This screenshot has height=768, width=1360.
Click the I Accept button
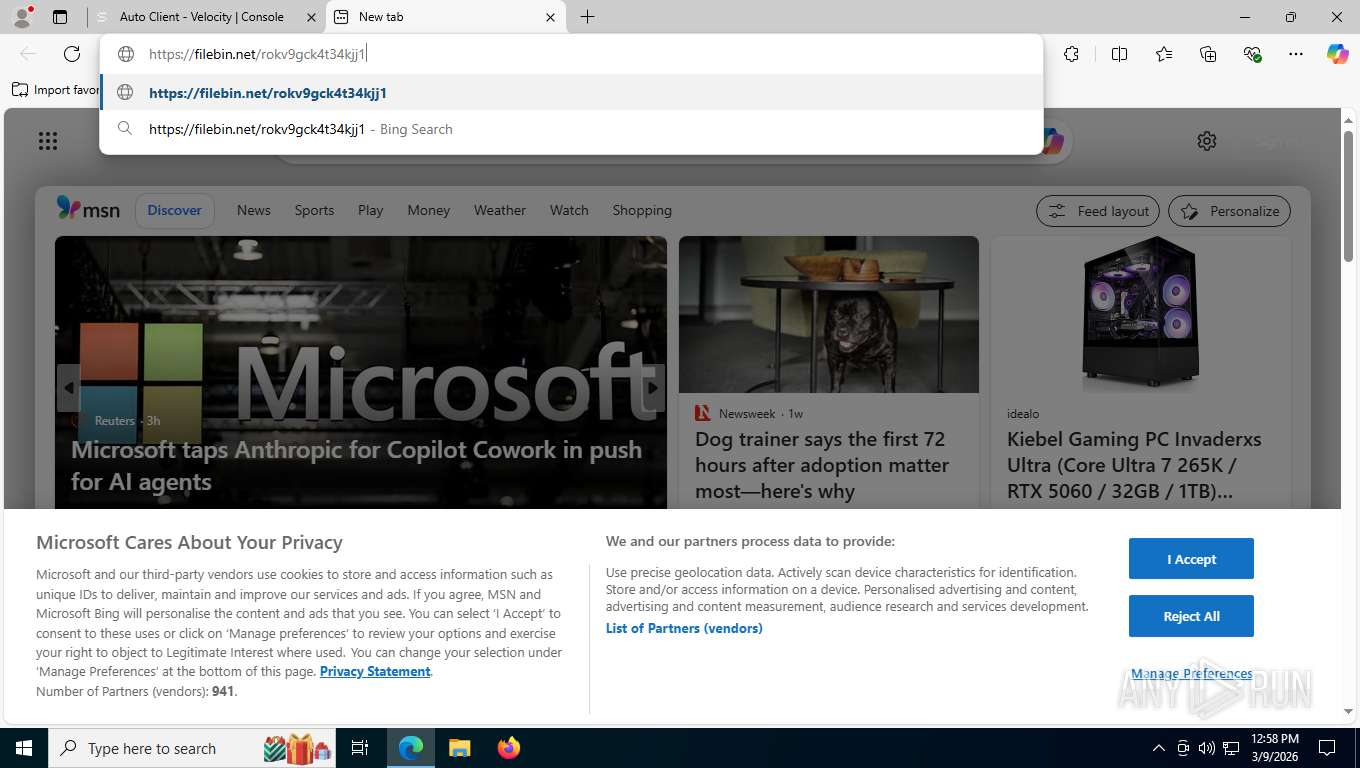1191,559
